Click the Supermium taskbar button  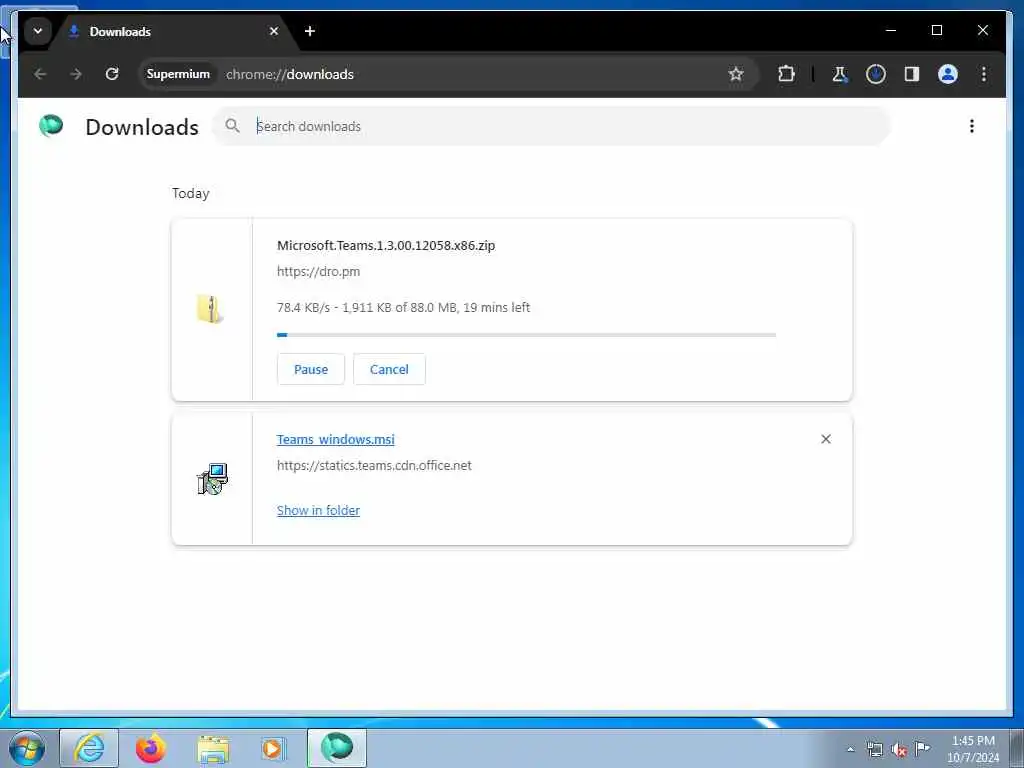(x=337, y=748)
